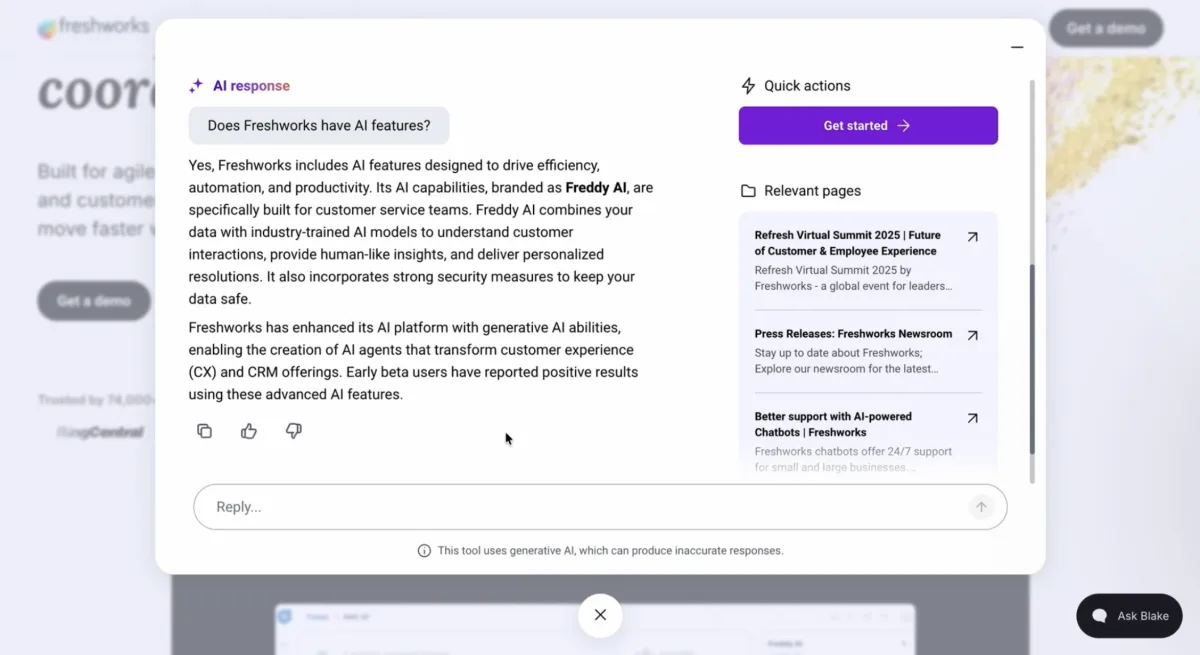The width and height of the screenshot is (1200, 655).
Task: Open Press Releases: Freshworks Newsroom title
Action: pyautogui.click(x=853, y=334)
